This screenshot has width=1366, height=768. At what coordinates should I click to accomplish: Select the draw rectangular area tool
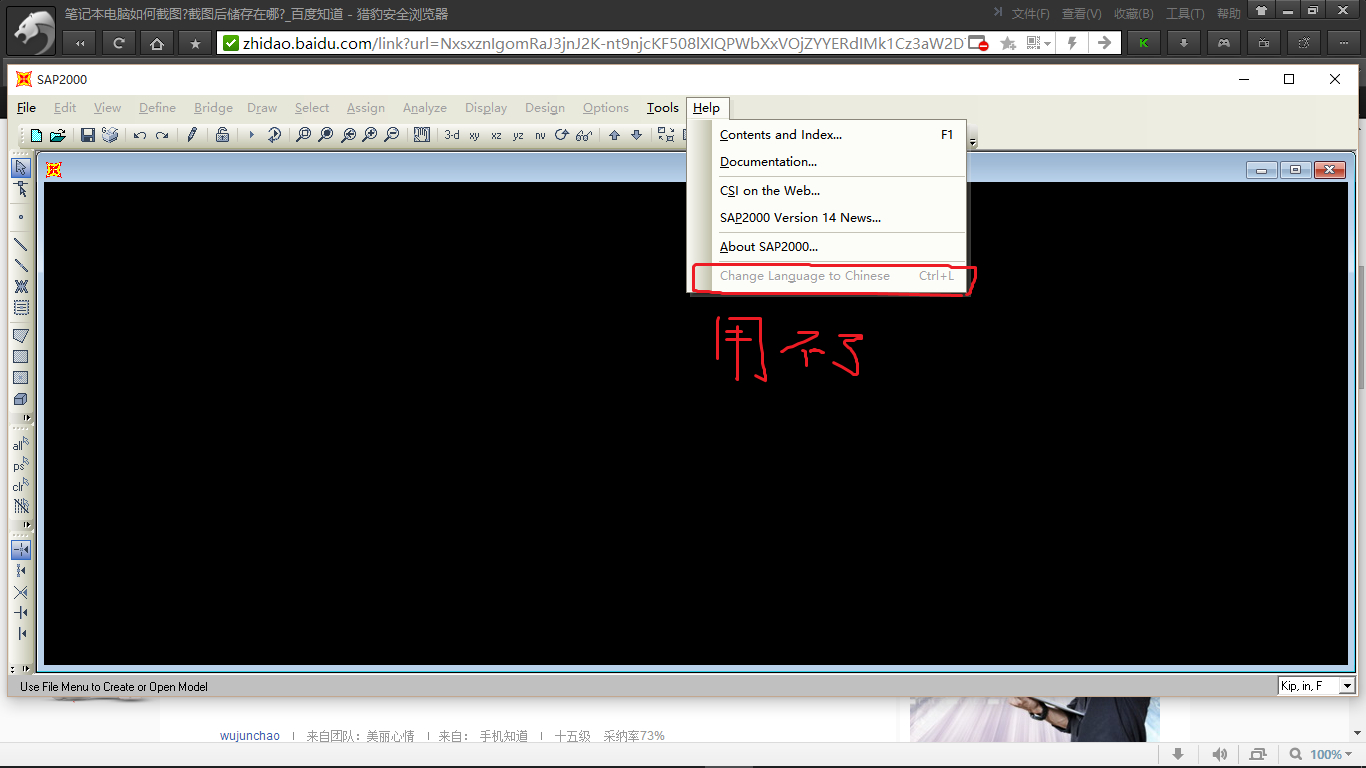pos(21,356)
